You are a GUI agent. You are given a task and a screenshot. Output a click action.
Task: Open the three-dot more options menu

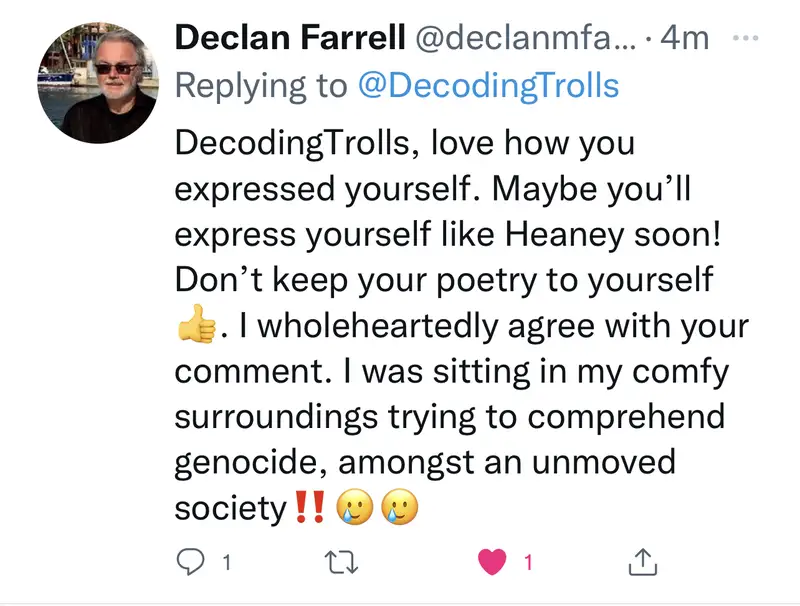[x=746, y=38]
